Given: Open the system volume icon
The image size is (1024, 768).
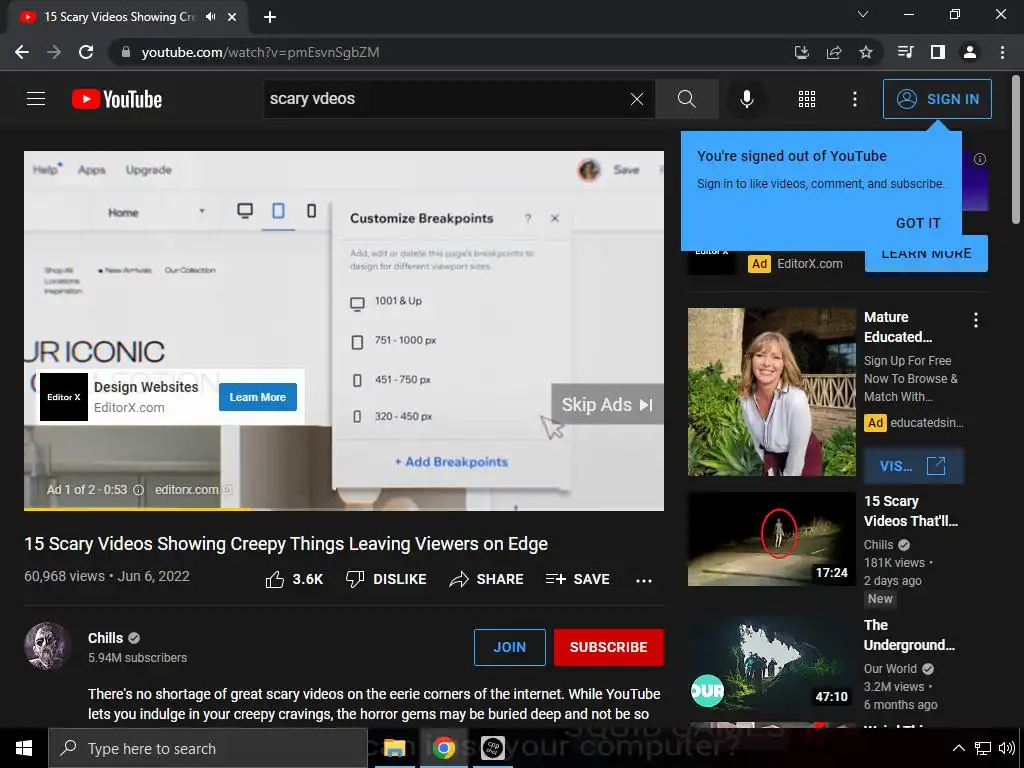Looking at the screenshot, I should click(x=1007, y=748).
